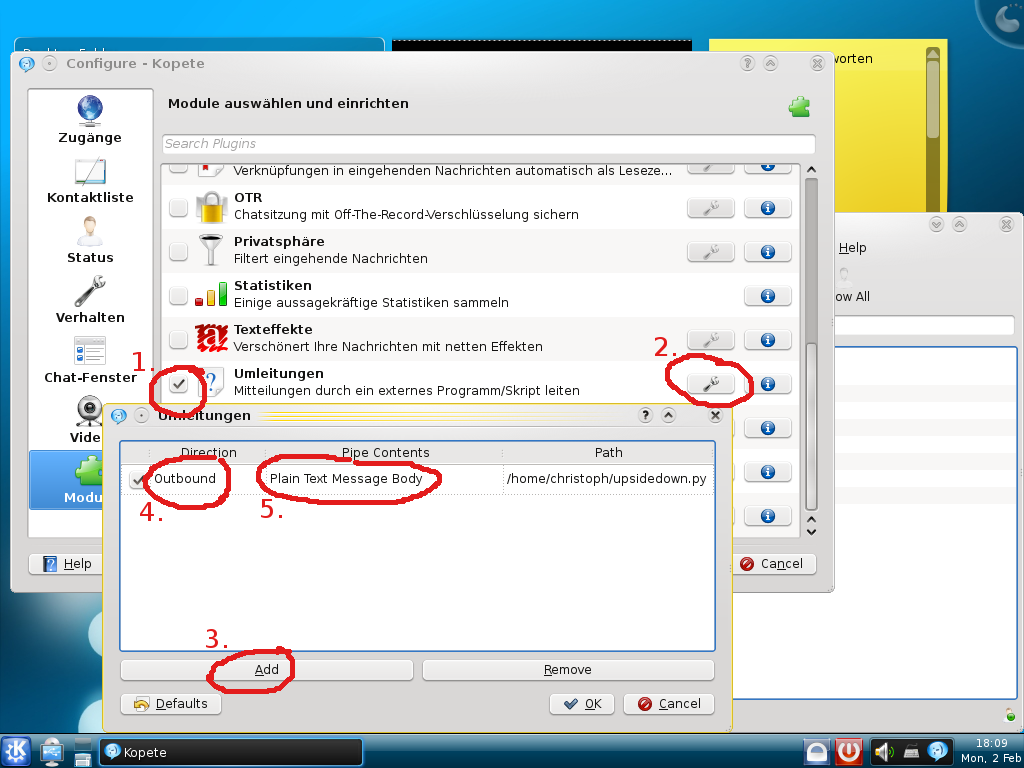The width and height of the screenshot is (1024, 768).
Task: Click the green puzzle plugin icon in header
Action: click(x=799, y=106)
